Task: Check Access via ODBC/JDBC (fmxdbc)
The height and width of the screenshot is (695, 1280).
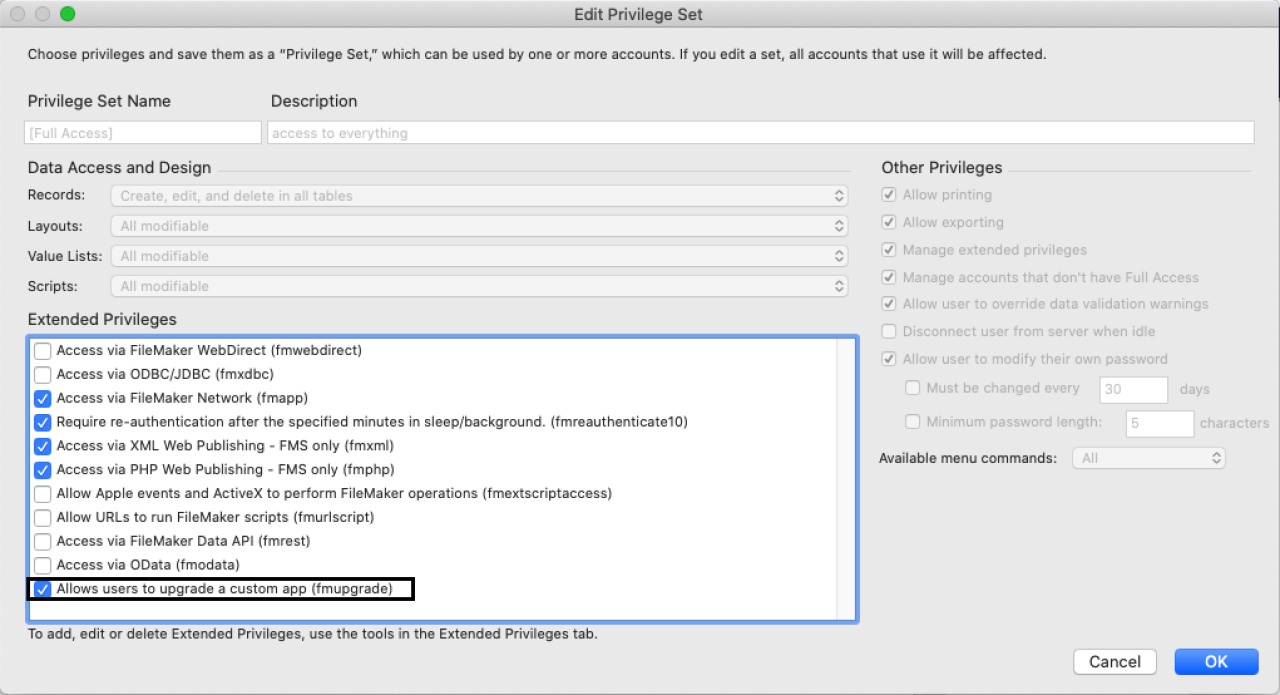Action: click(43, 375)
